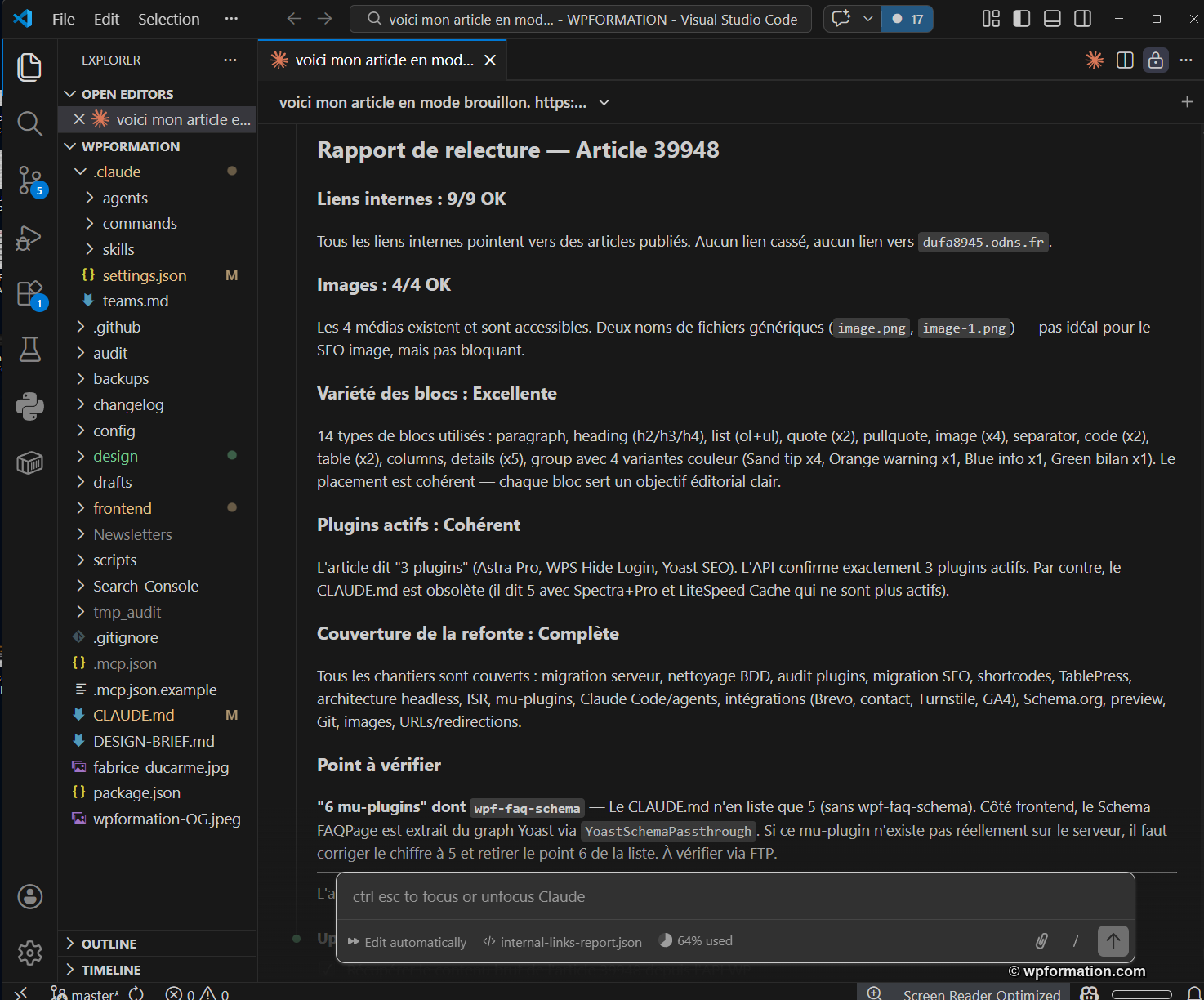Open the Search view

pyautogui.click(x=29, y=123)
